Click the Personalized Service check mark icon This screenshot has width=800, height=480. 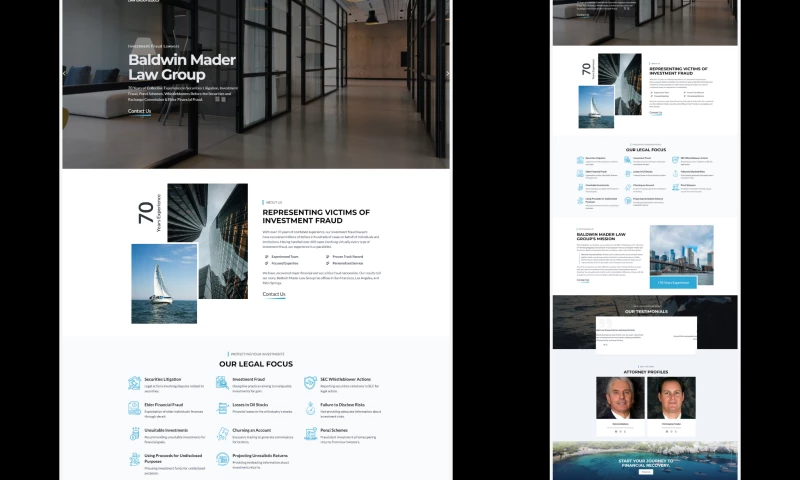coord(328,263)
